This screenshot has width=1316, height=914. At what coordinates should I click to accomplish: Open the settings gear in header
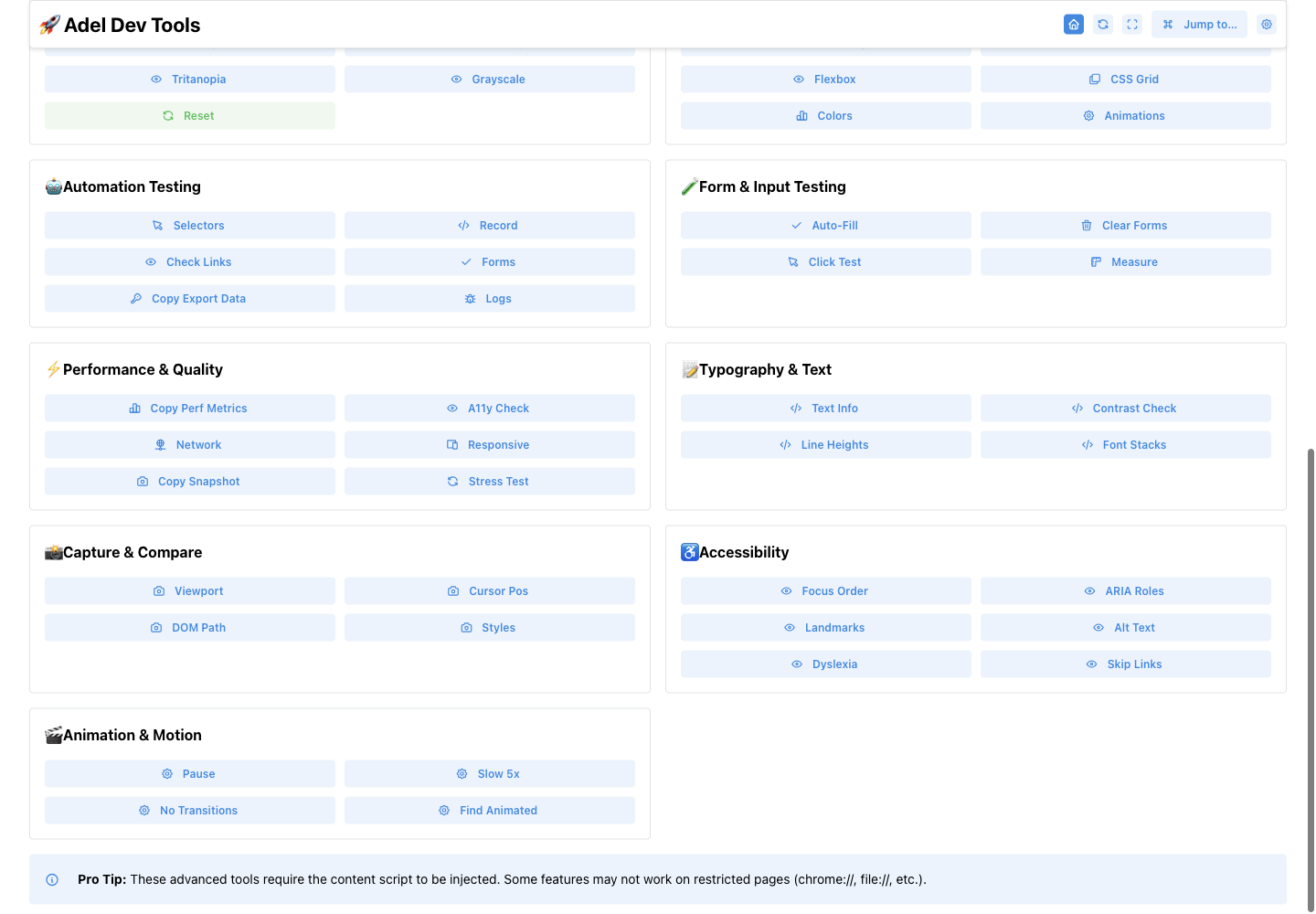1267,25
